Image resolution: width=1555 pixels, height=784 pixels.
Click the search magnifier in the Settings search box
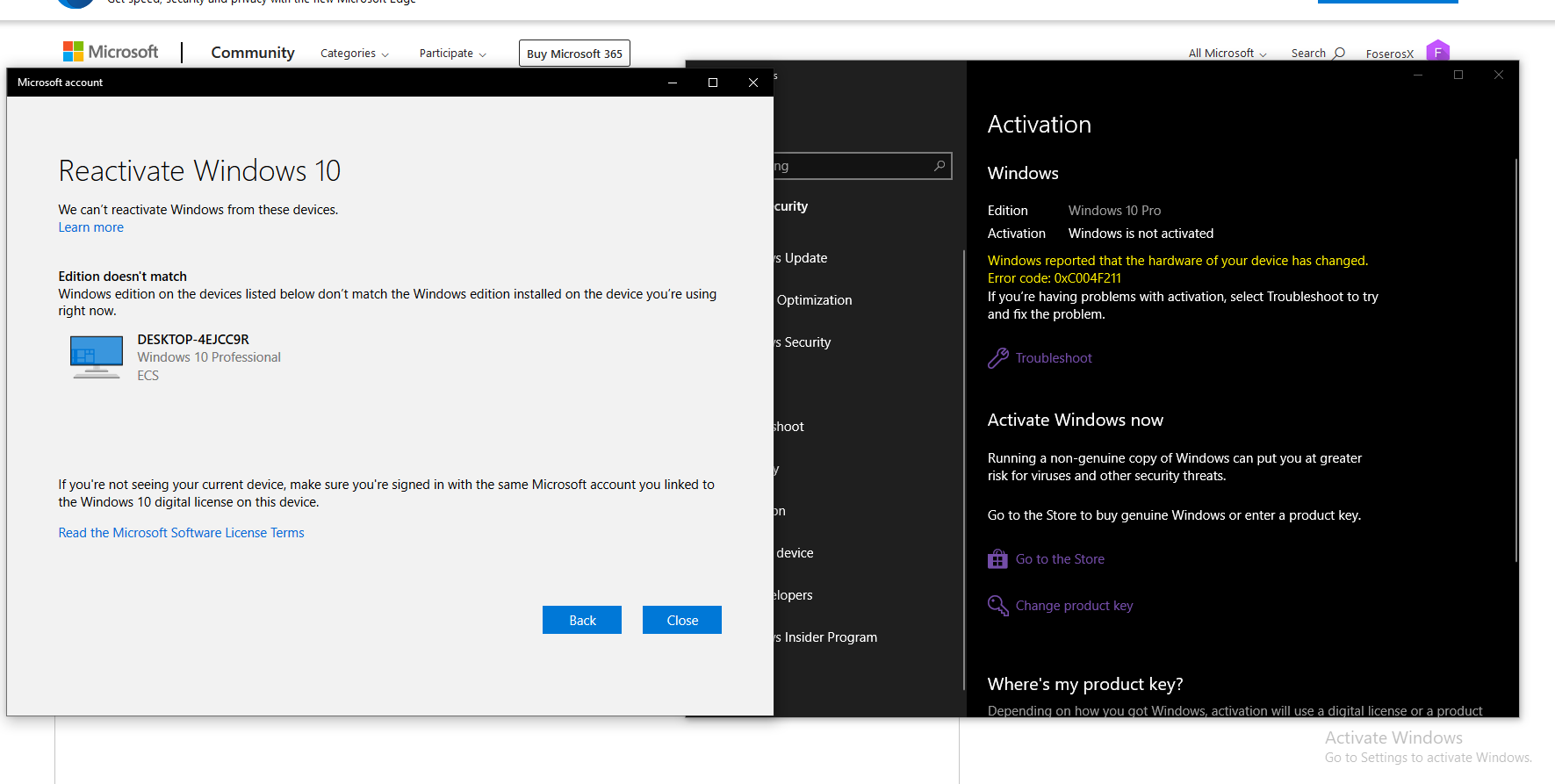[939, 166]
